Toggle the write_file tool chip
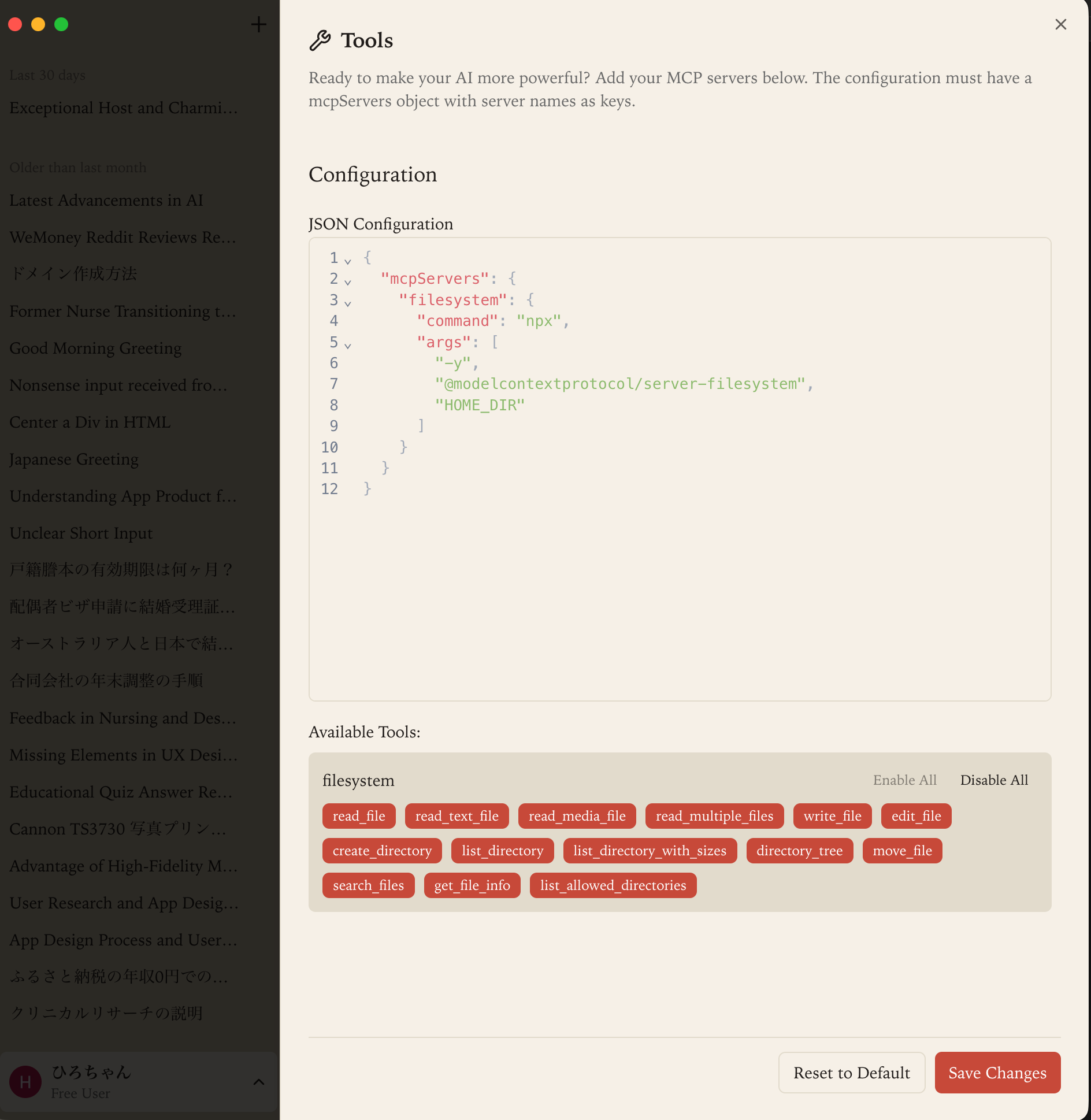 click(832, 816)
